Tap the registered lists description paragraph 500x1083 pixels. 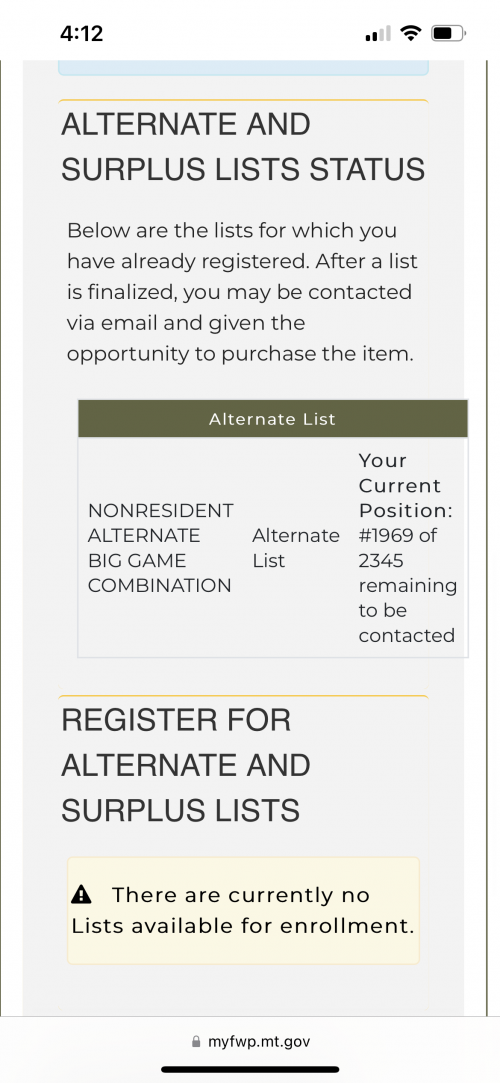242,291
